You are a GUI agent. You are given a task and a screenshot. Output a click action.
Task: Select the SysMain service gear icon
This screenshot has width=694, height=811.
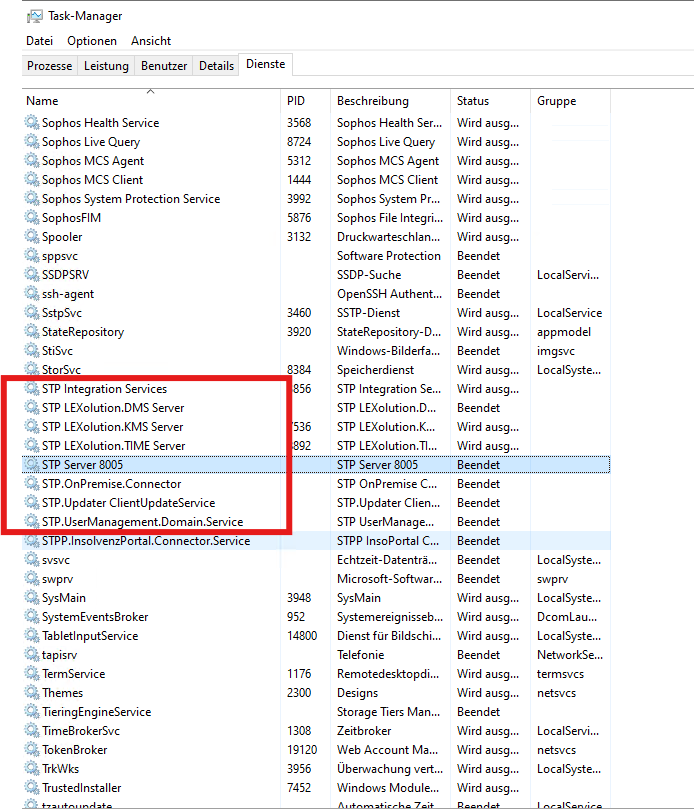coord(32,597)
